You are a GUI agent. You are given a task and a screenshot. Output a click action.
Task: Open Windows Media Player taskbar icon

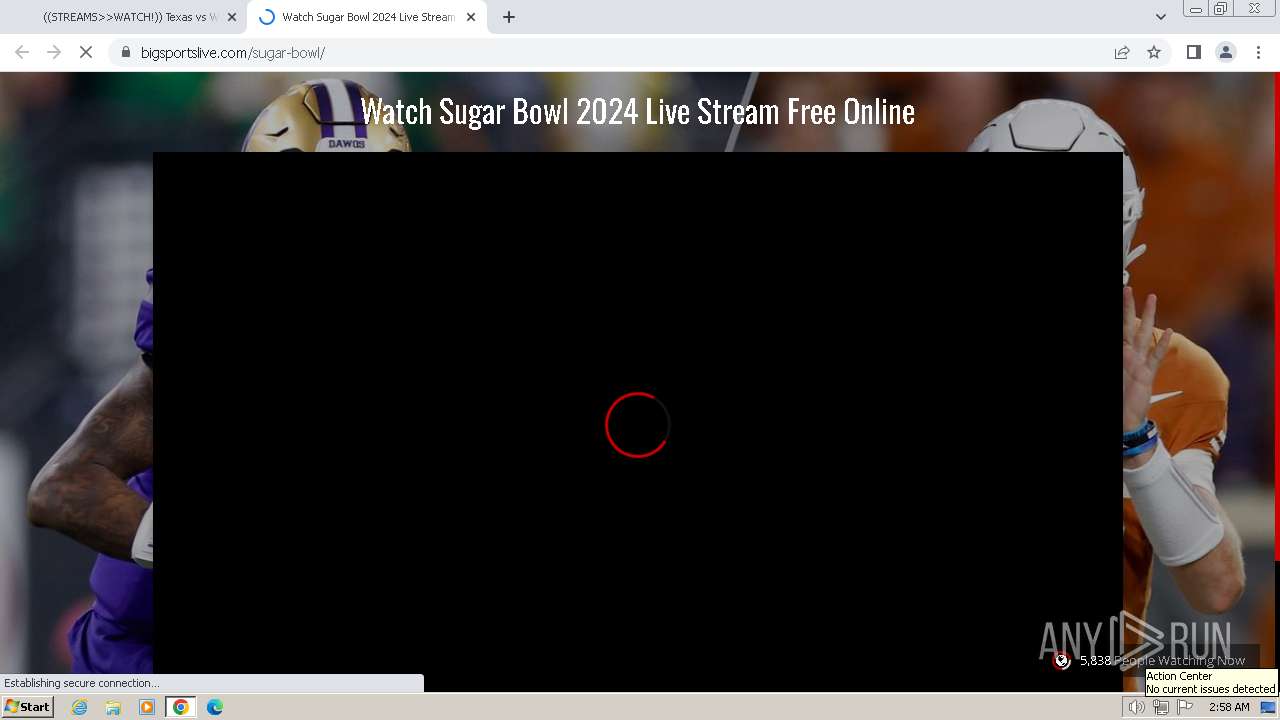pos(147,707)
